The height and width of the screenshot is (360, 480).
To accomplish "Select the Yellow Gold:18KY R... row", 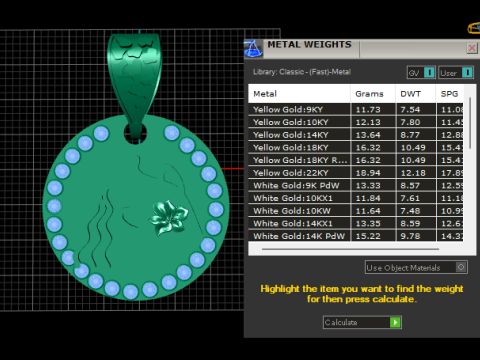I will [356, 160].
